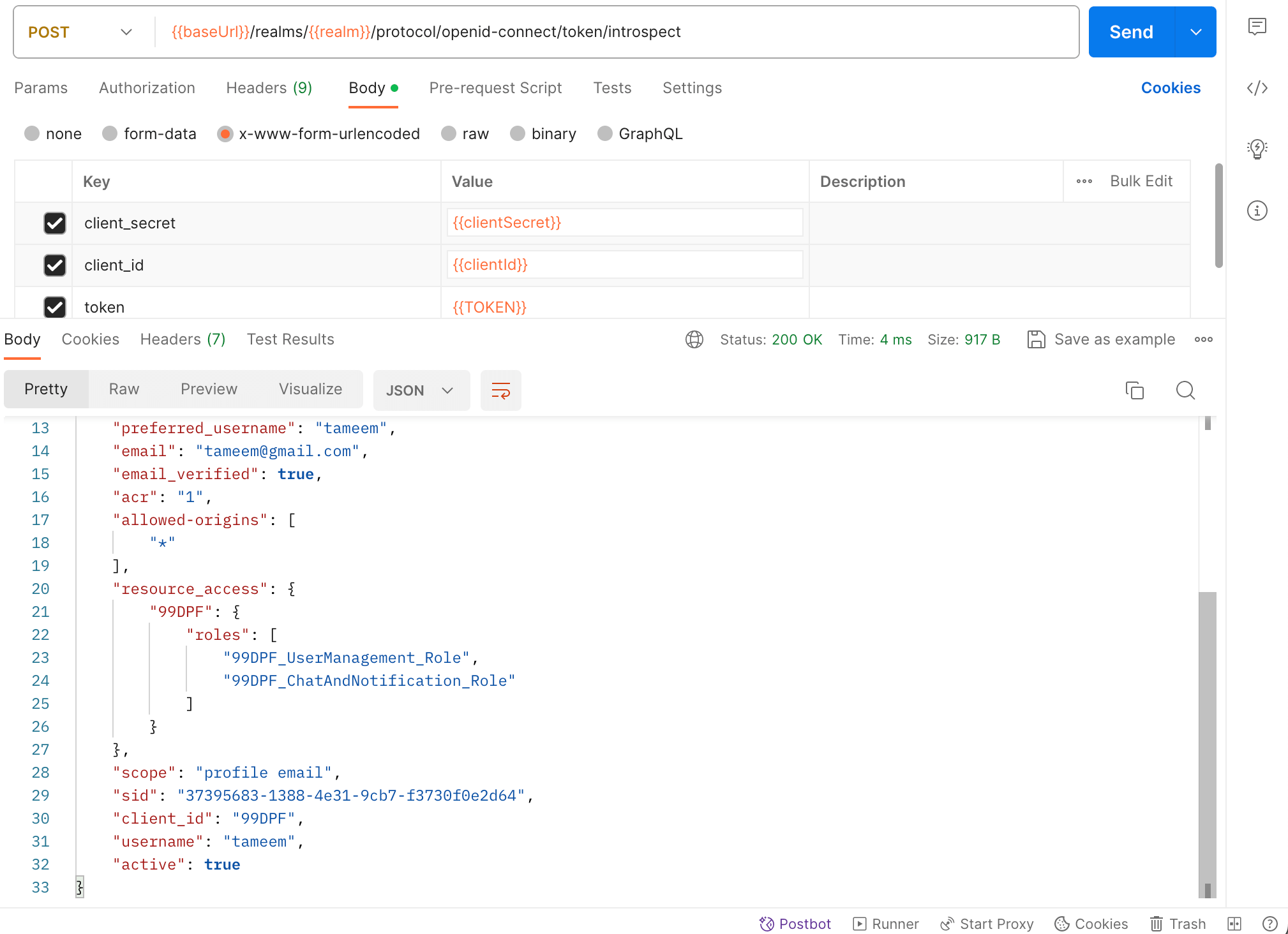Open the JSON response format dropdown
This screenshot has width=1288, height=934.
click(421, 390)
